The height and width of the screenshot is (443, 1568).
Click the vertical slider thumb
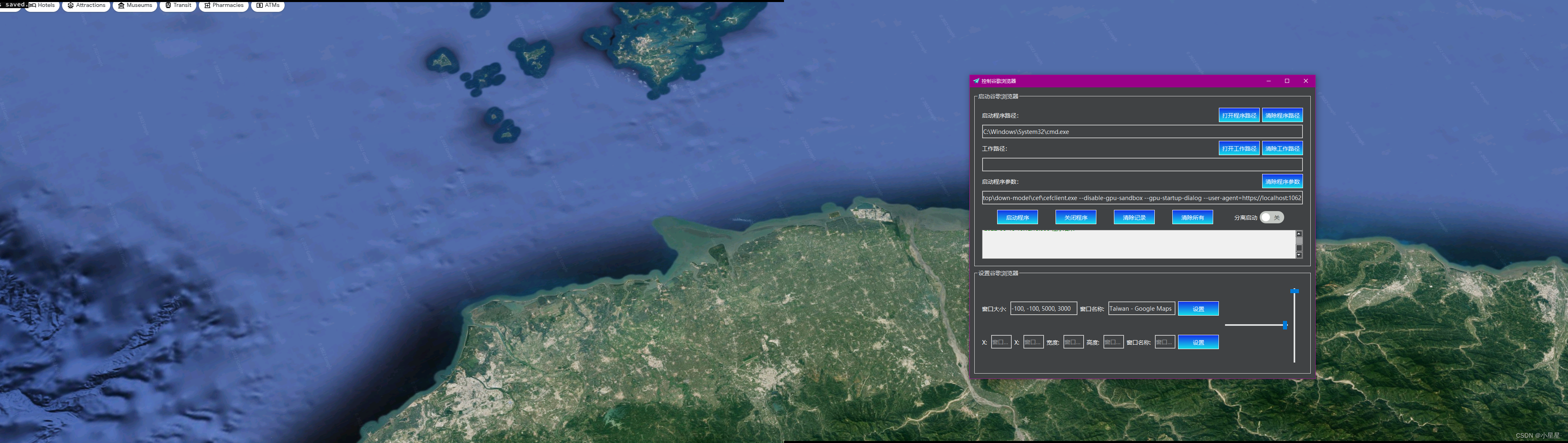coord(1294,292)
